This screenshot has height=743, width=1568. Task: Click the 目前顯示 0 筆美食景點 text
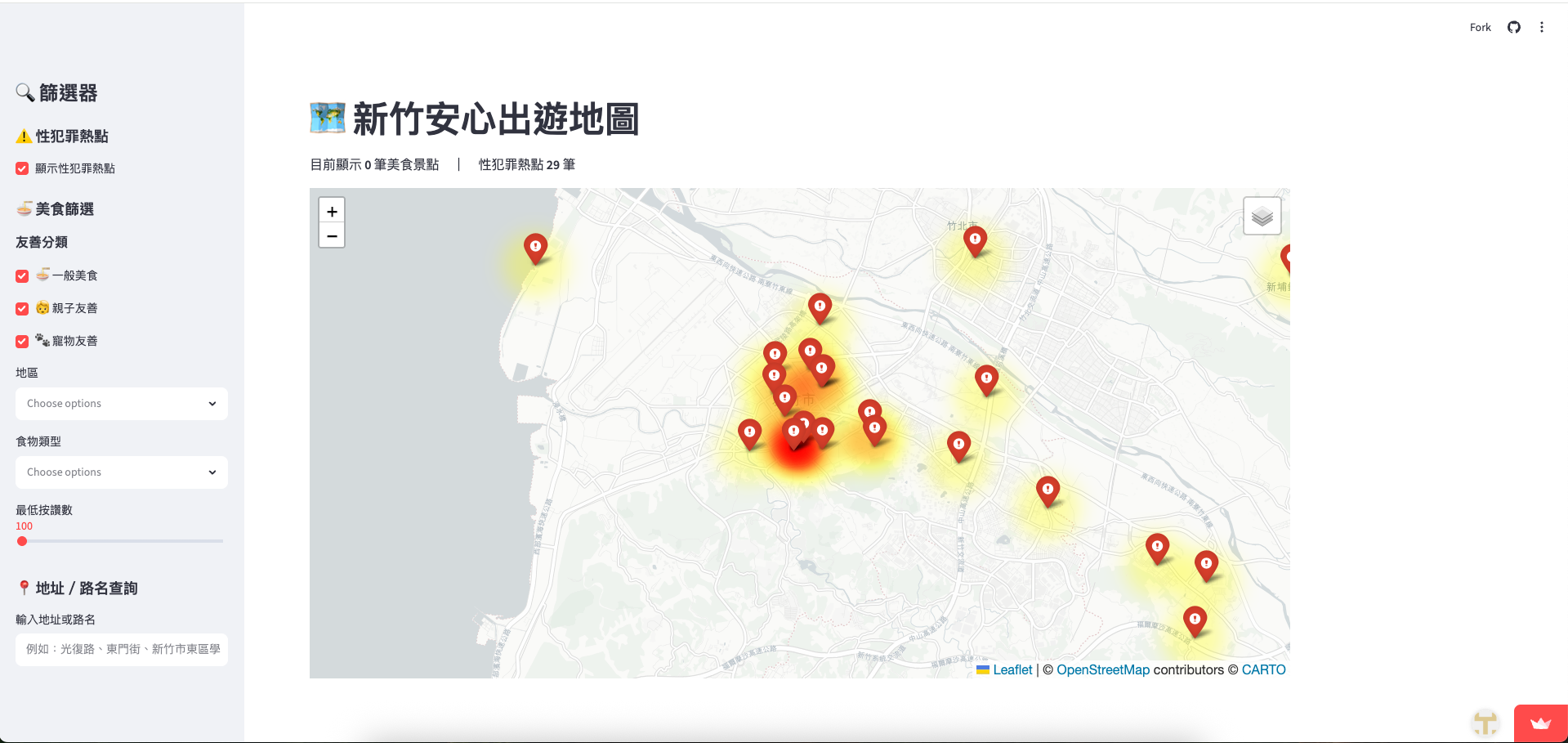point(374,164)
